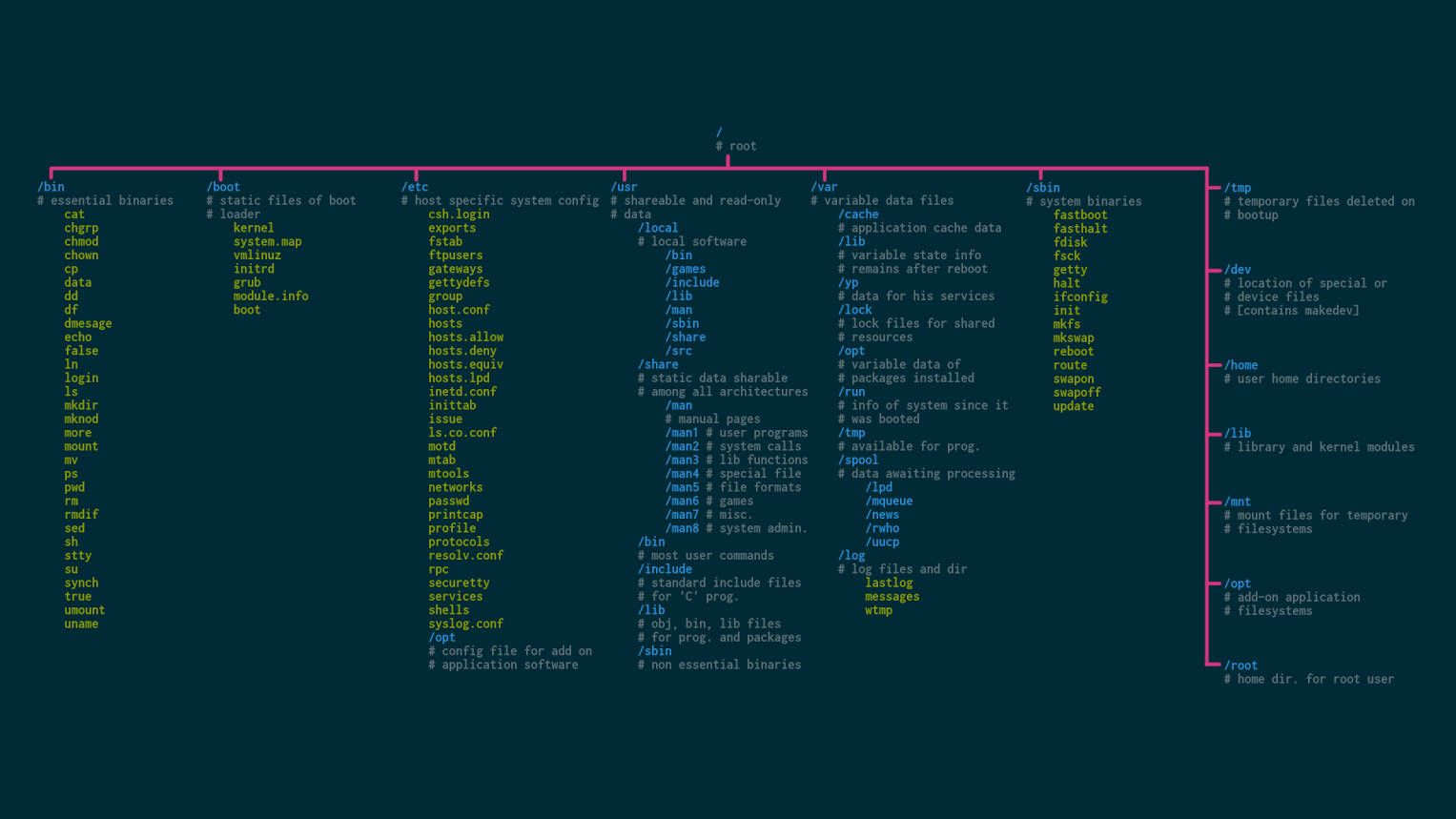
Task: Select the 'system.map' file name
Action: coord(267,241)
